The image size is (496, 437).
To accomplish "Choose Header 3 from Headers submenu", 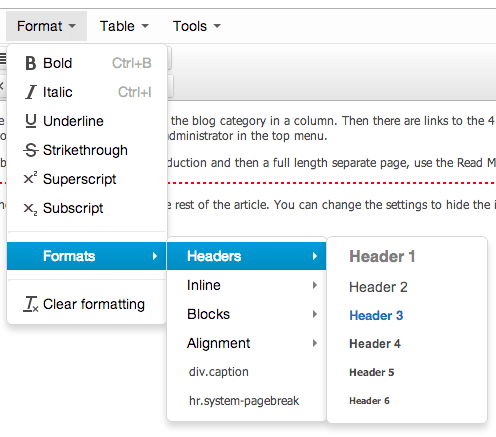I will click(x=376, y=315).
